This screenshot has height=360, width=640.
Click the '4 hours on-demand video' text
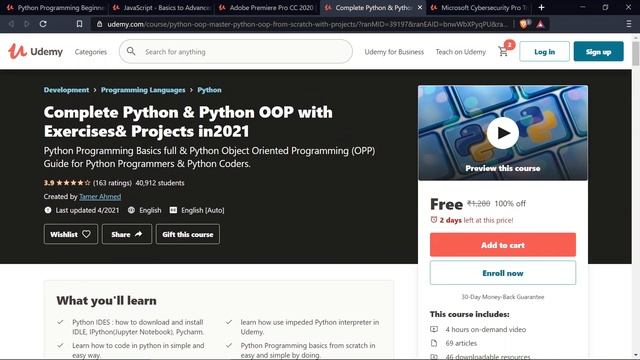[x=486, y=329]
